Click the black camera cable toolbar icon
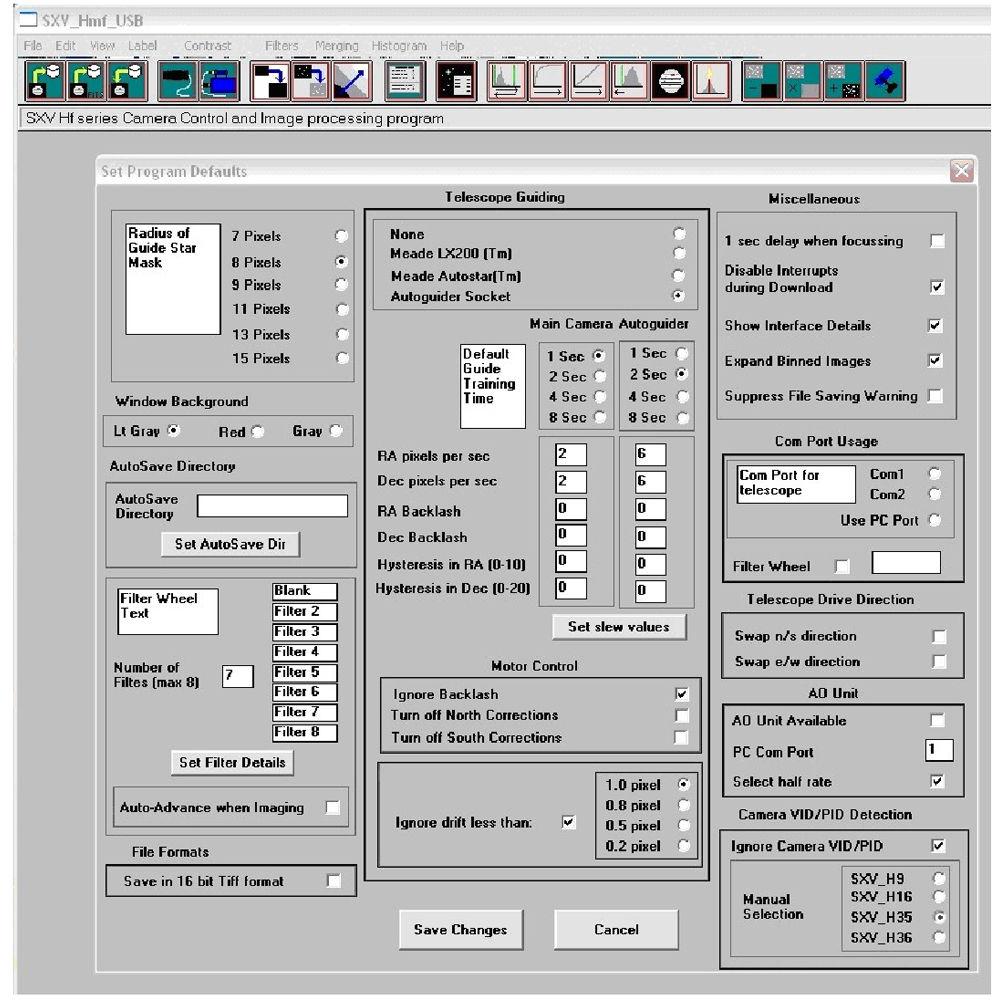Screen dimensions: 1000x1000 pyautogui.click(x=178, y=82)
